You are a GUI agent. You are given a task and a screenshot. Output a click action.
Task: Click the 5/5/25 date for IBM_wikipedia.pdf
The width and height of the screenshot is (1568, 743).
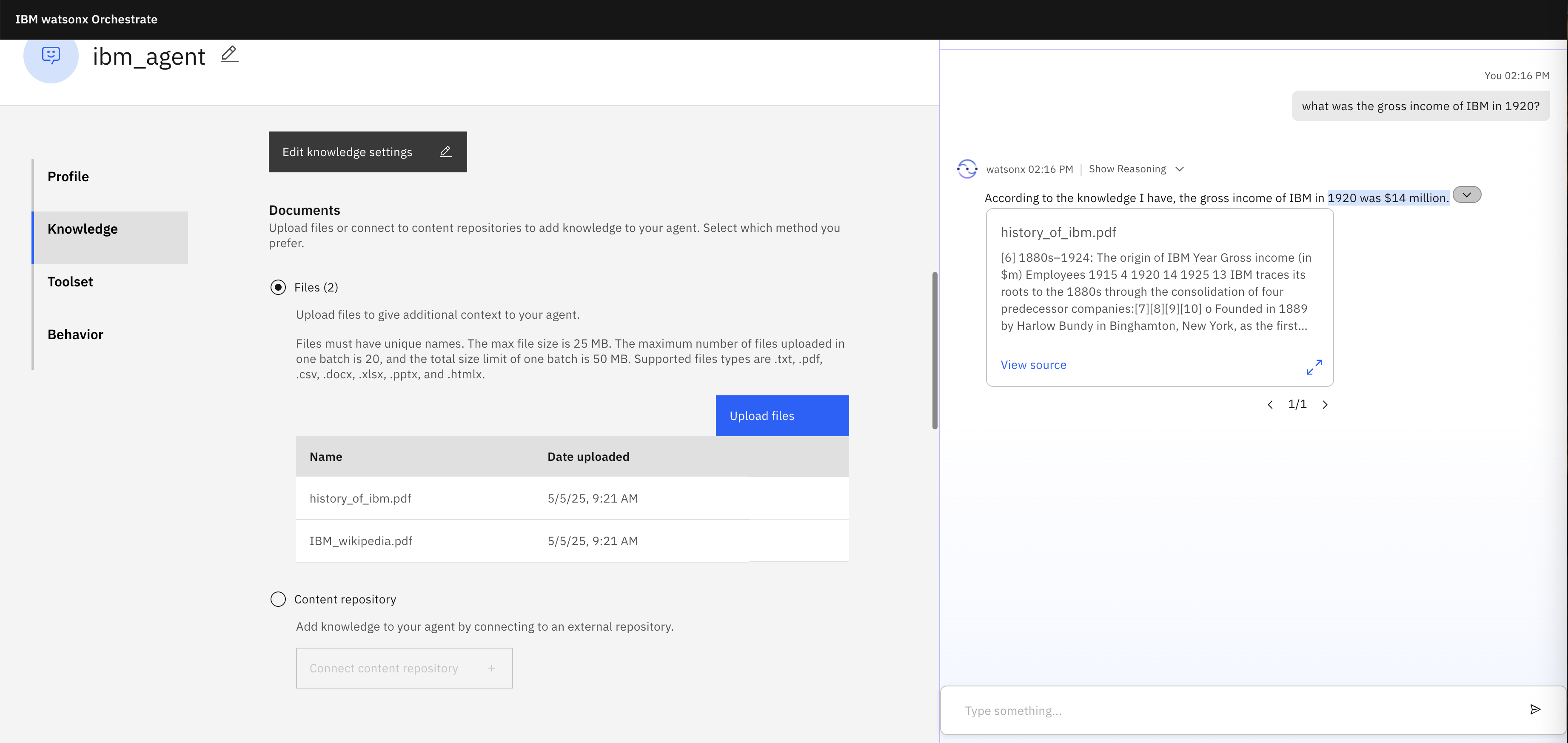593,541
